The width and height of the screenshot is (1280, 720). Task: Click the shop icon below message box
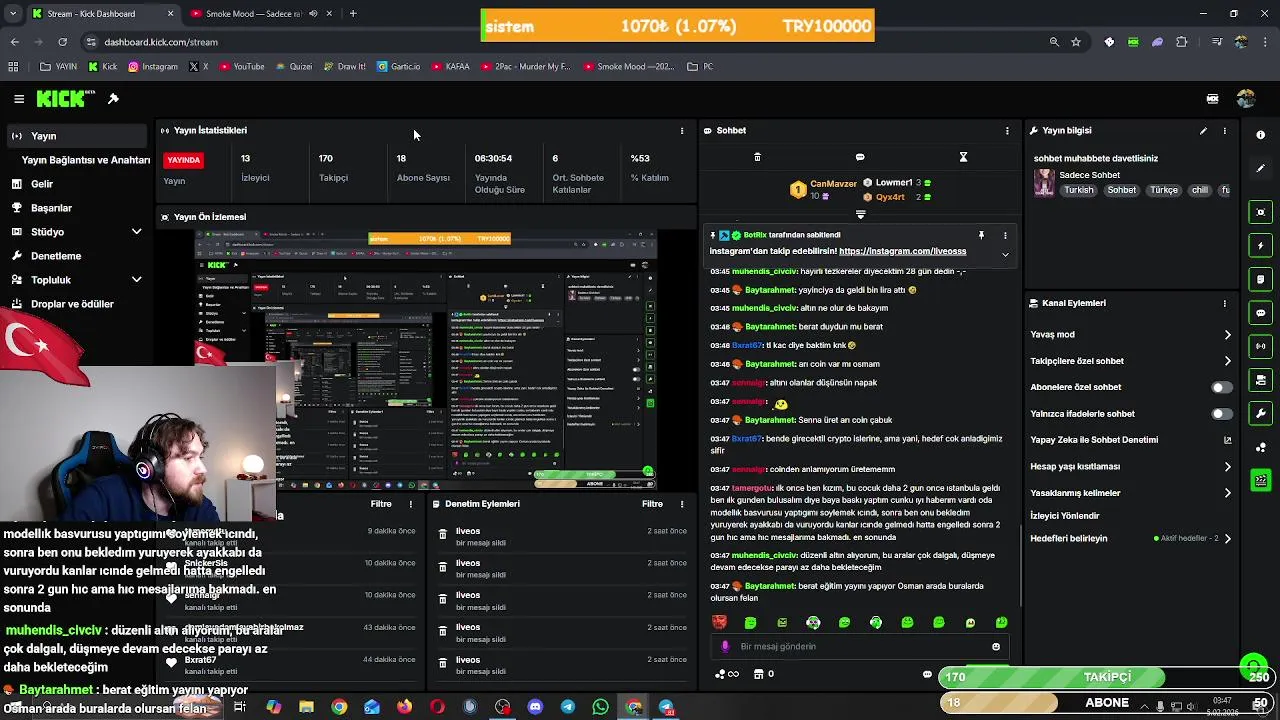click(x=758, y=674)
